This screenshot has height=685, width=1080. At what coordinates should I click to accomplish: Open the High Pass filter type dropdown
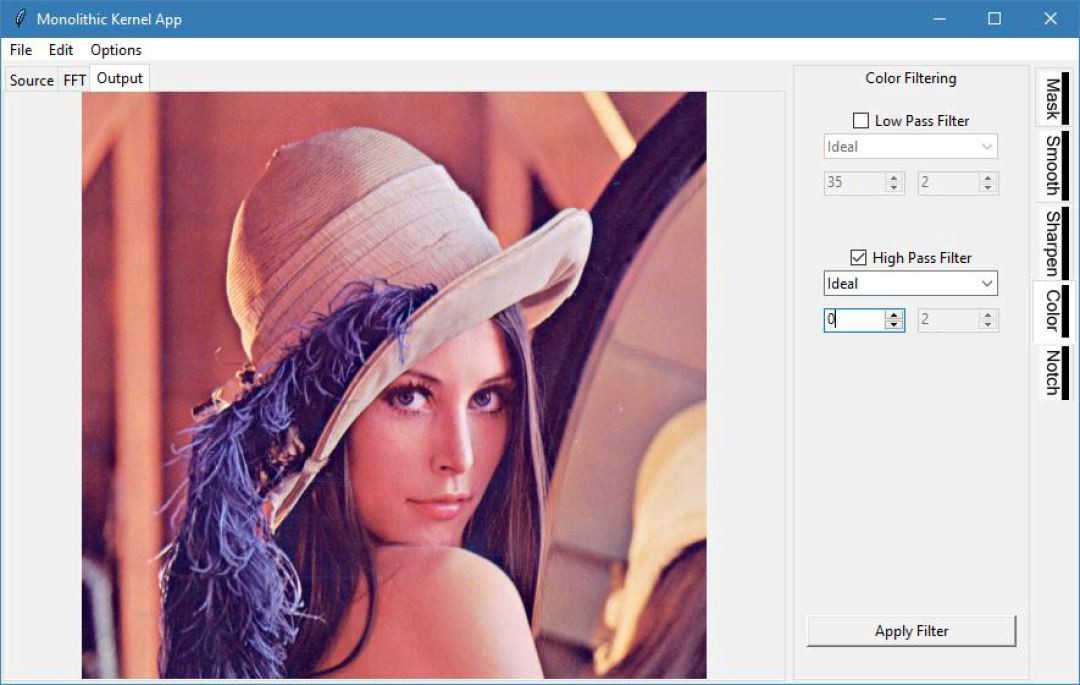click(x=911, y=284)
